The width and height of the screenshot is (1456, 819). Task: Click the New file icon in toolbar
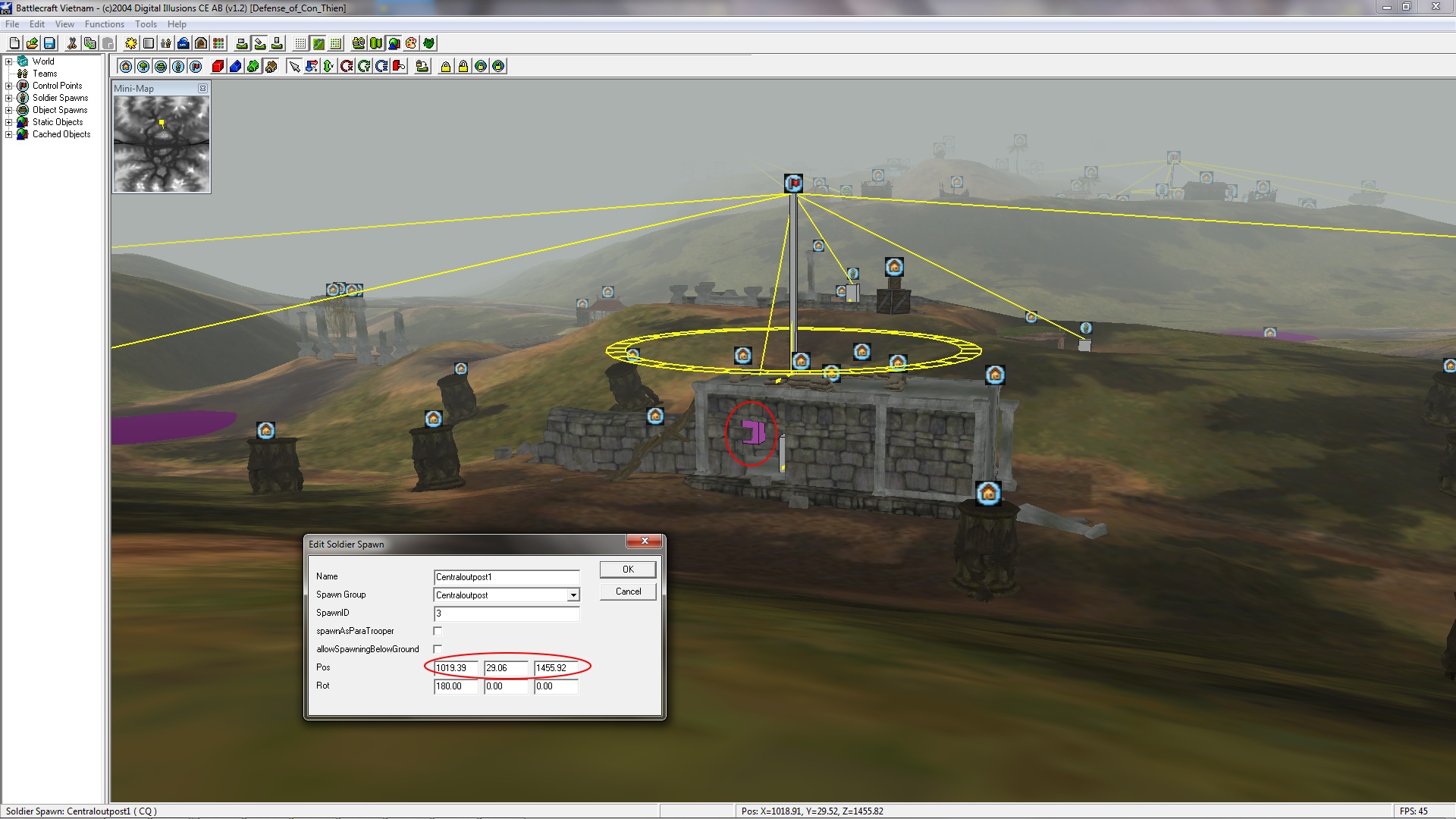pyautogui.click(x=14, y=43)
